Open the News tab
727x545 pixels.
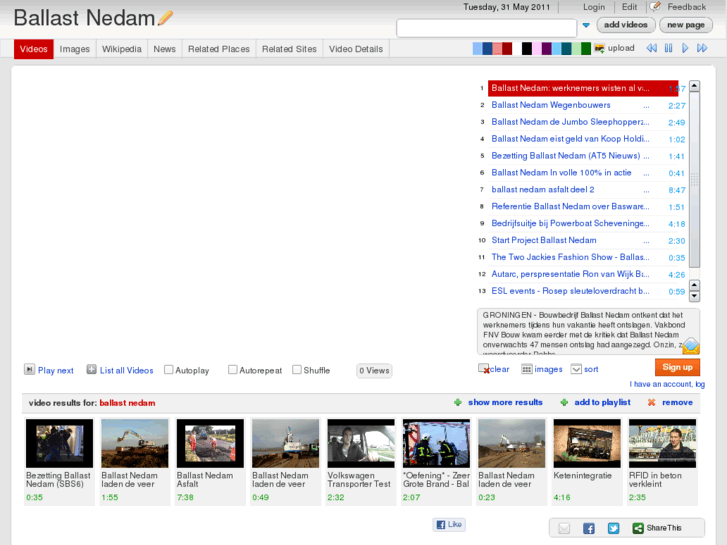tap(165, 49)
